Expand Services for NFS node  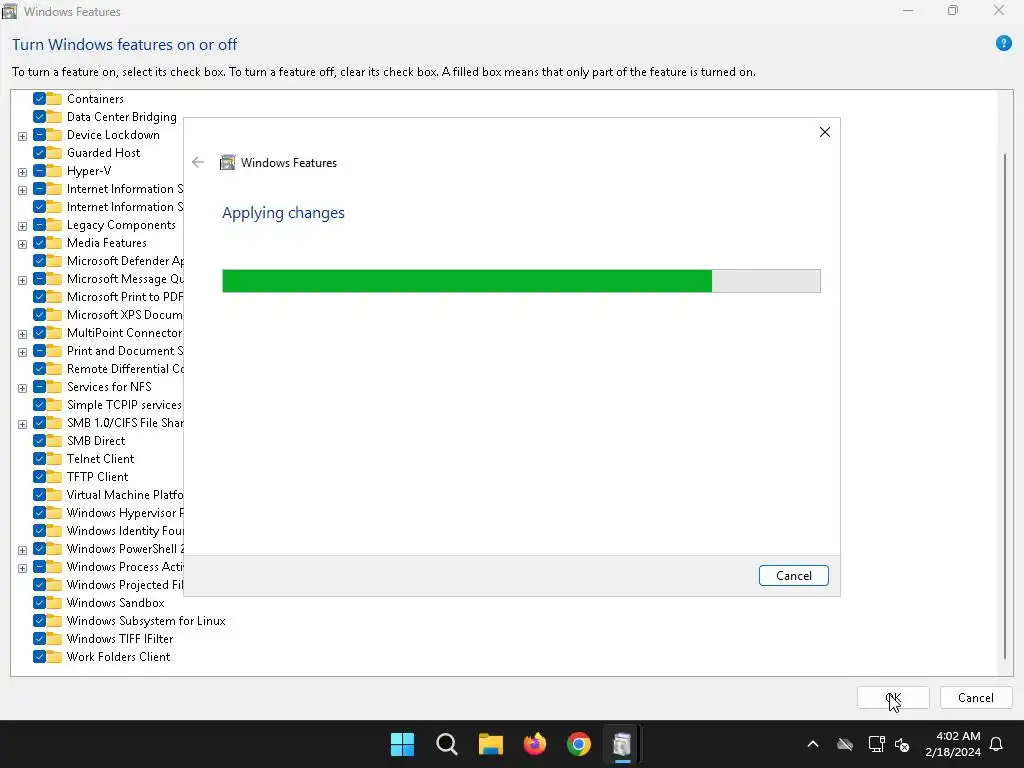tap(22, 388)
